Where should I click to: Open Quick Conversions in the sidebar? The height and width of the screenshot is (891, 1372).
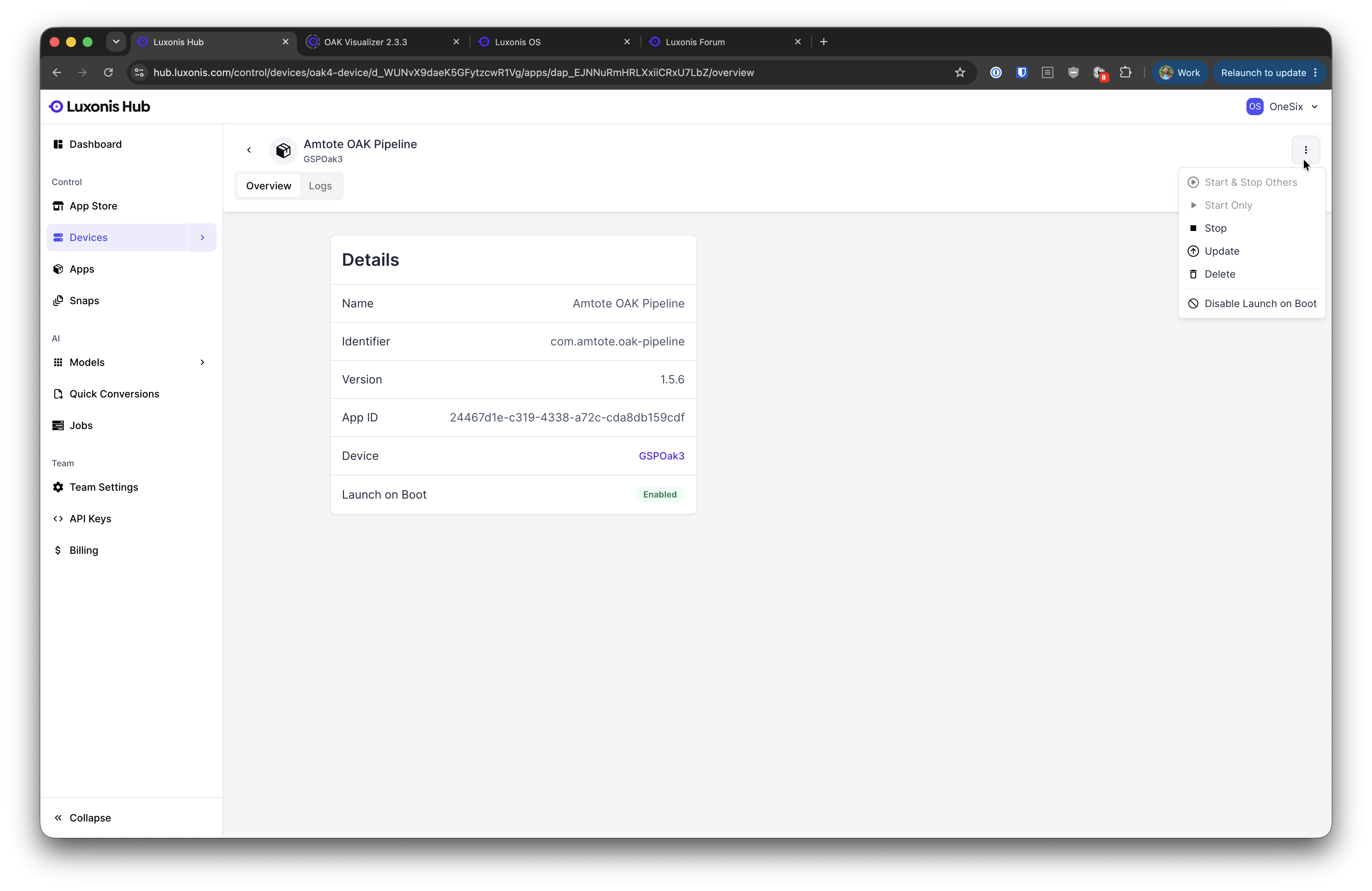tap(131, 393)
